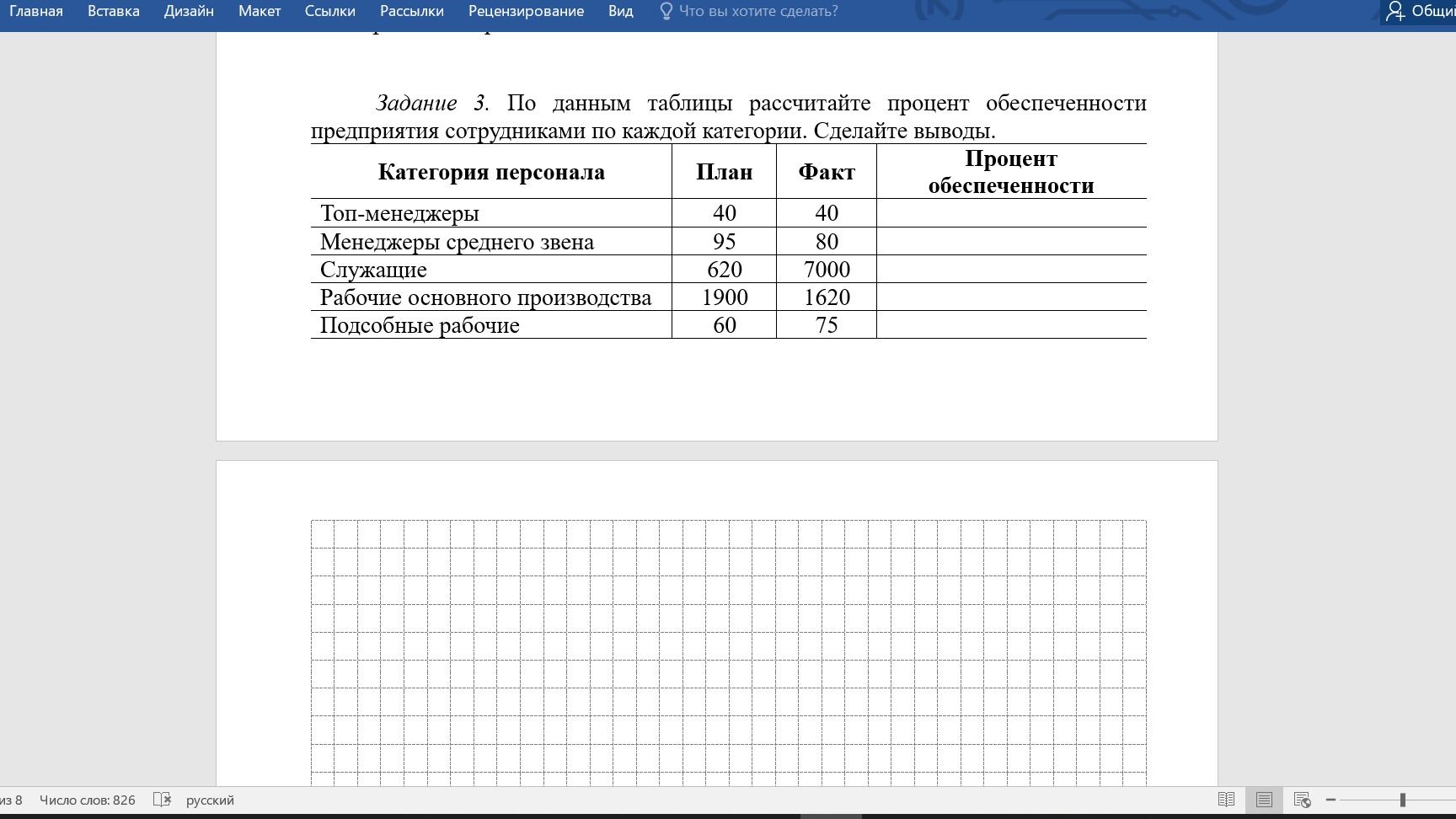
Task: Open the Рассылки tab
Action: pyautogui.click(x=411, y=11)
